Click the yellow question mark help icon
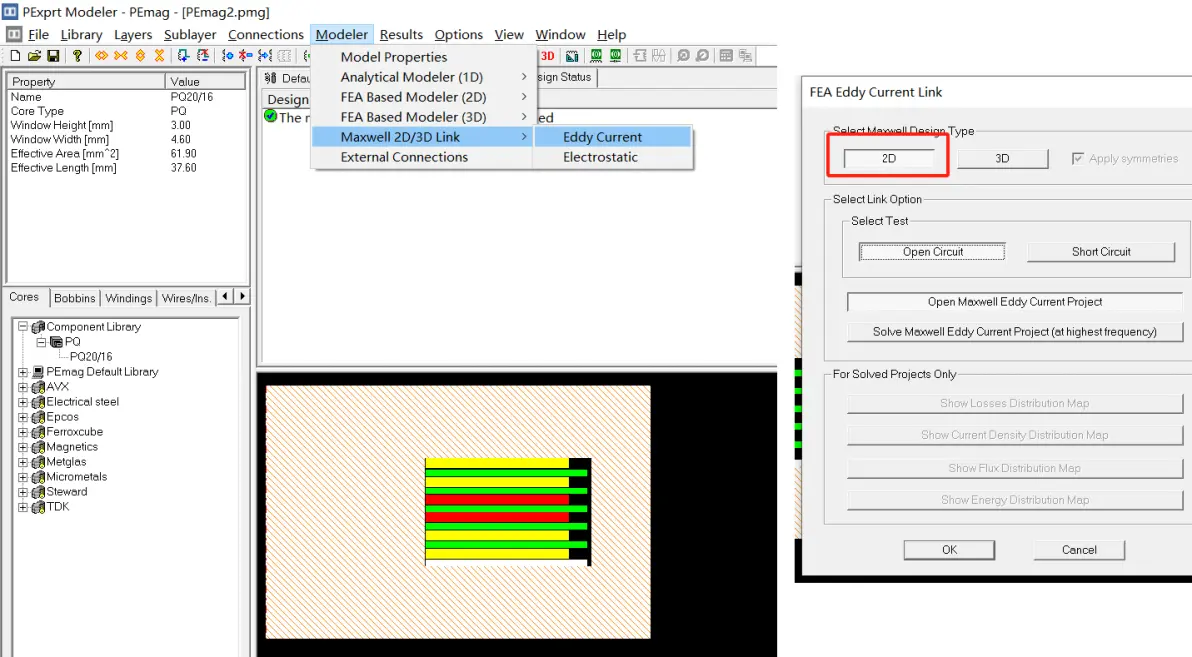The width and height of the screenshot is (1192, 657). click(77, 56)
